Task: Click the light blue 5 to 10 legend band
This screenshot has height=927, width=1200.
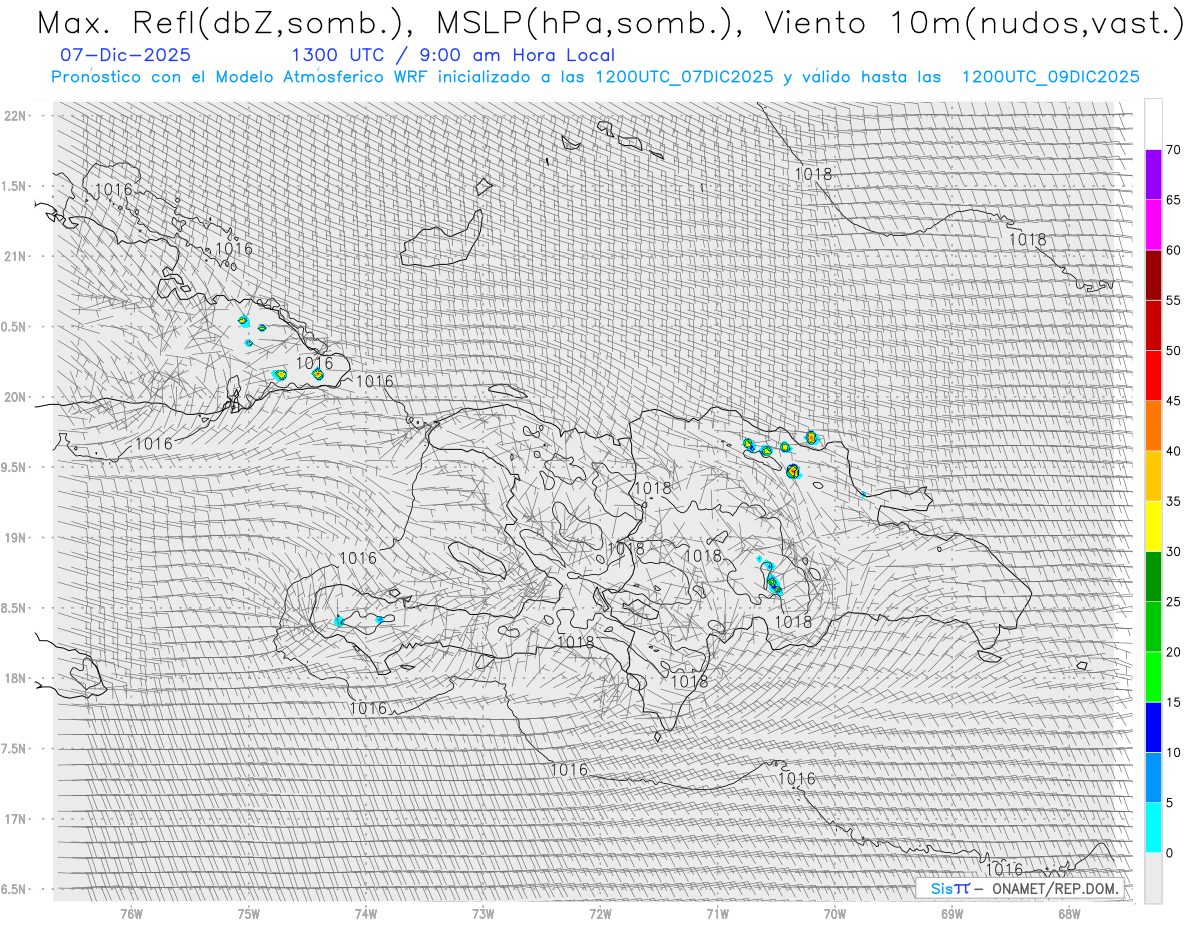Action: point(1153,777)
